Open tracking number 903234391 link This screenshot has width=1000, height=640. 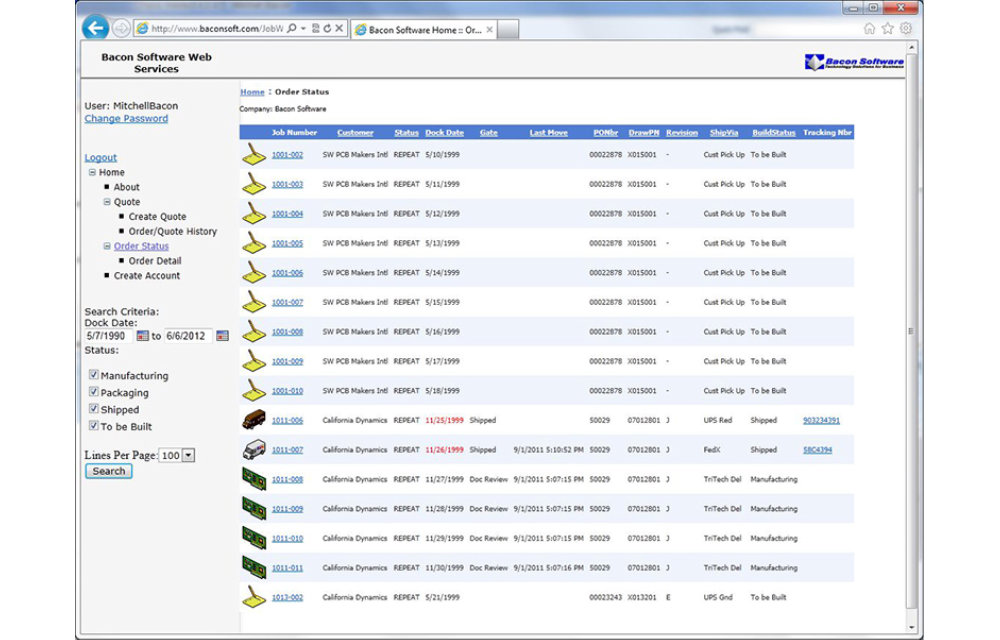(x=821, y=420)
